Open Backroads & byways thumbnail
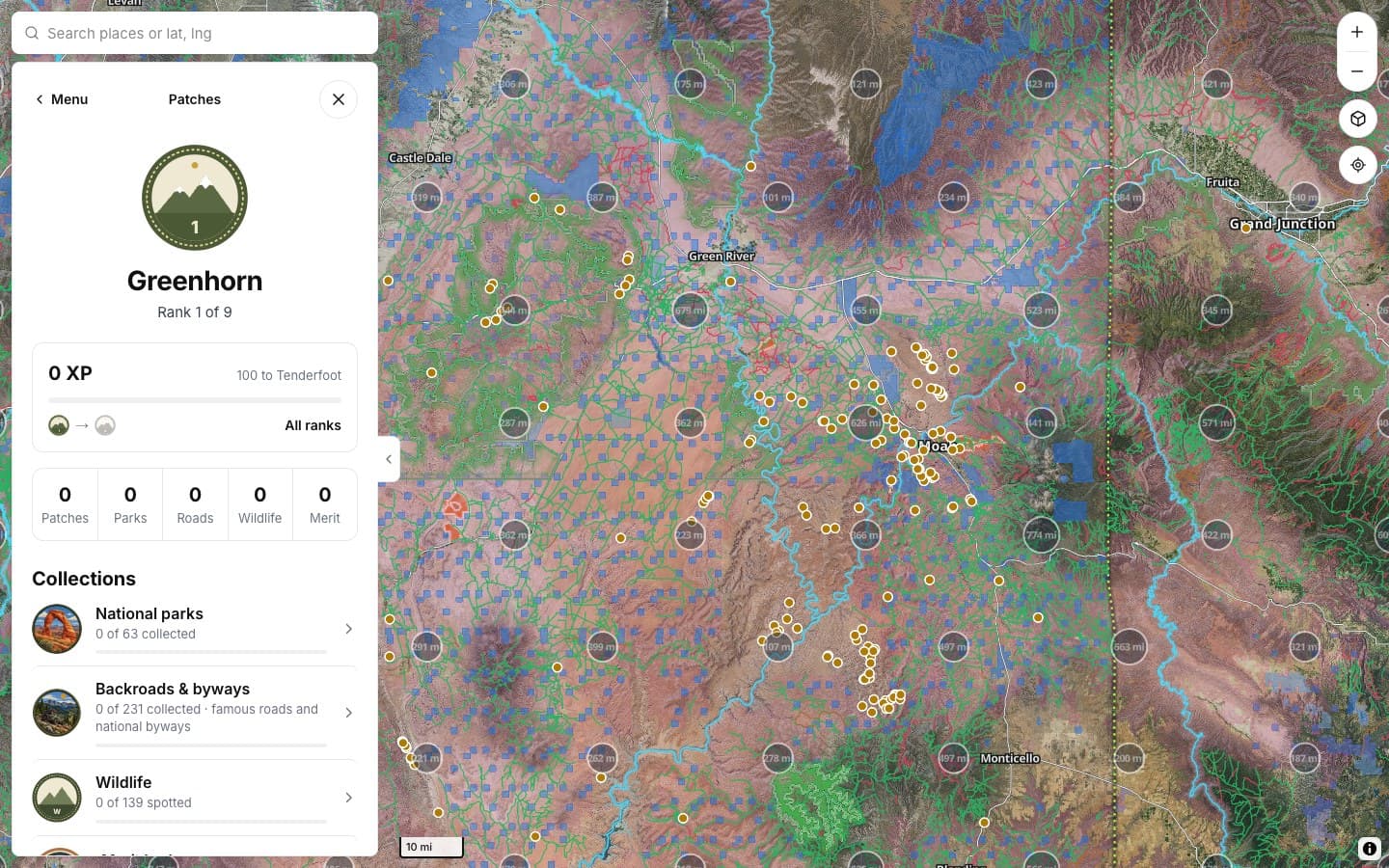 point(57,713)
